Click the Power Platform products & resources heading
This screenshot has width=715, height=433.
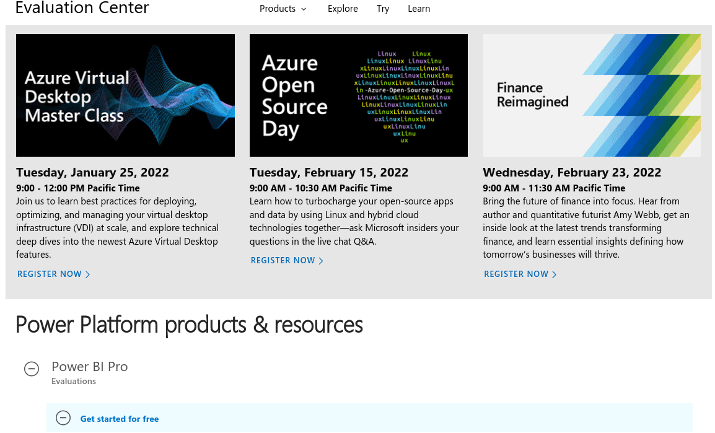pos(189,325)
